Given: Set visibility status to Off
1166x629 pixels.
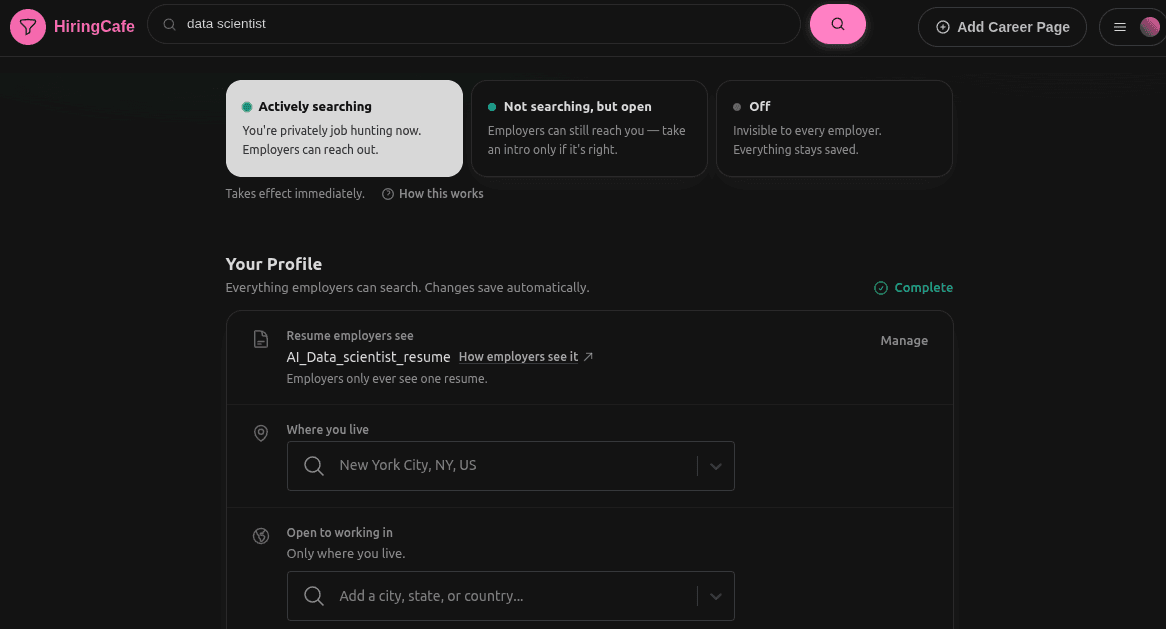Looking at the screenshot, I should [x=834, y=129].
